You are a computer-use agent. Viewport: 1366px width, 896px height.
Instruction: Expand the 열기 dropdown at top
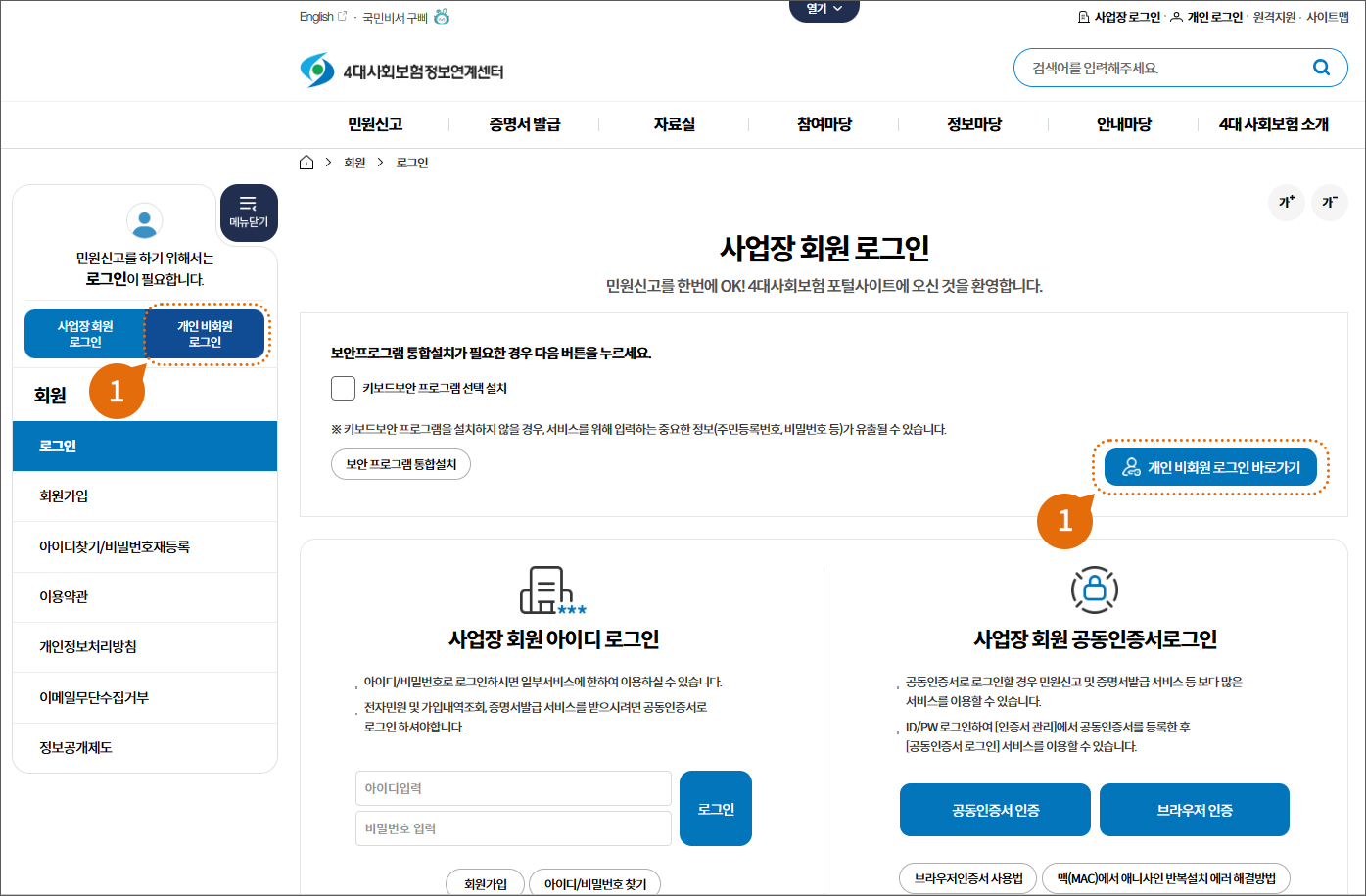click(x=824, y=10)
